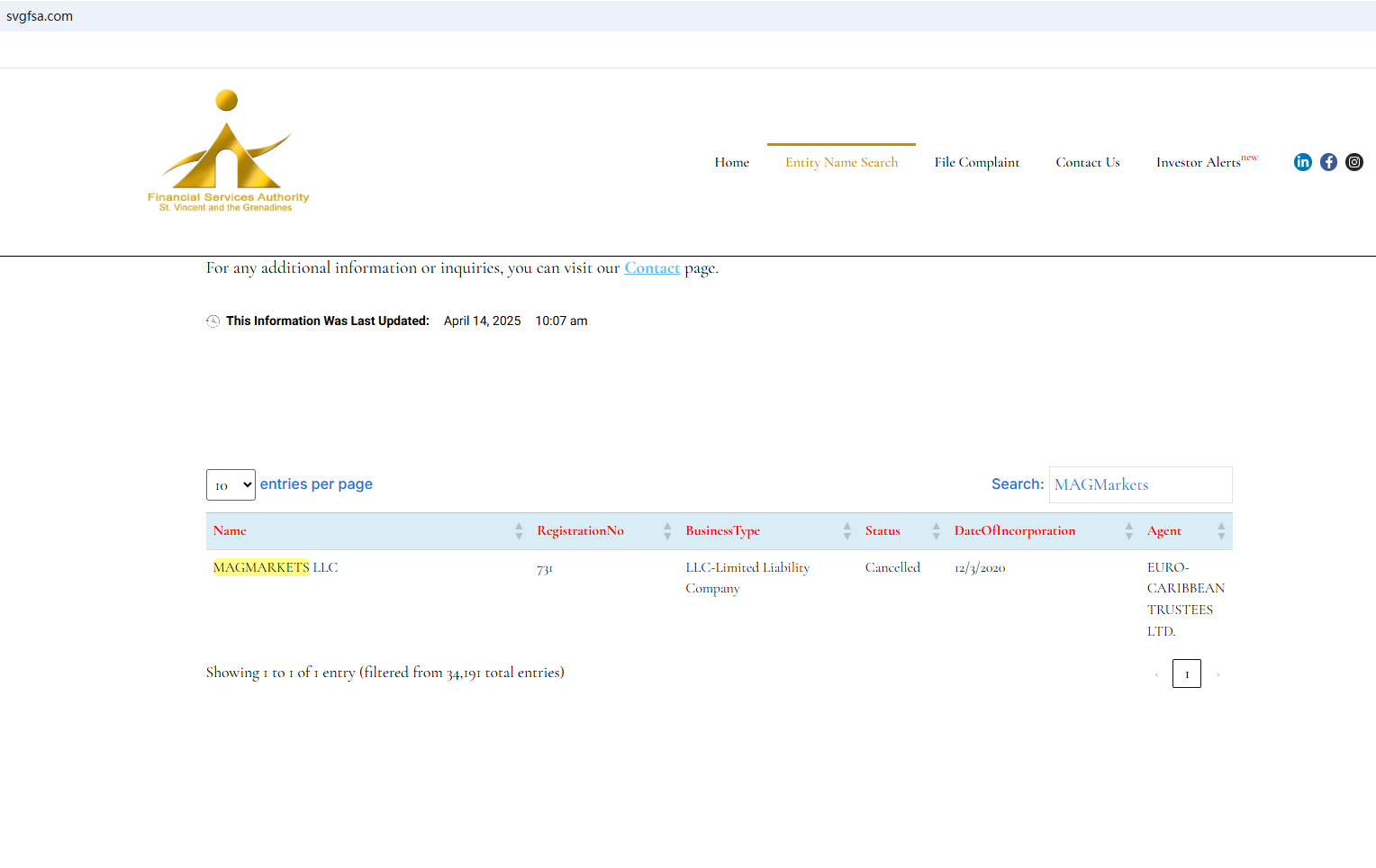
Task: Sort by RegistrationNo column arrows
Action: (667, 531)
